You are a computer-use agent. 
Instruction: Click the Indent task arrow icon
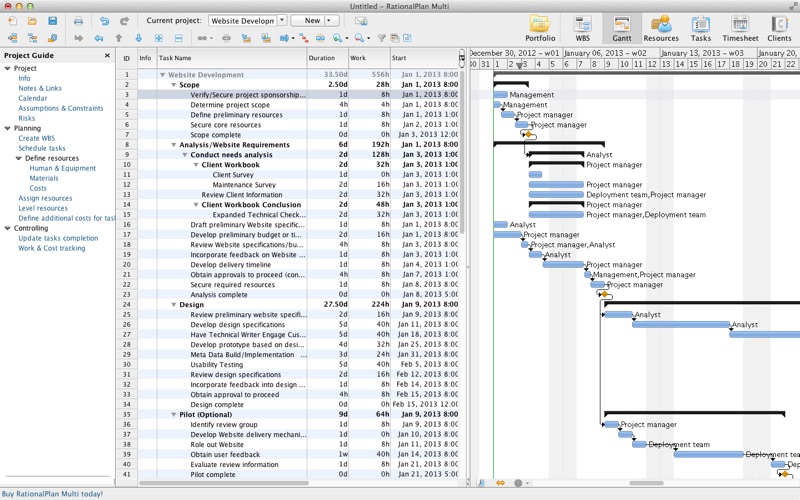pos(78,38)
